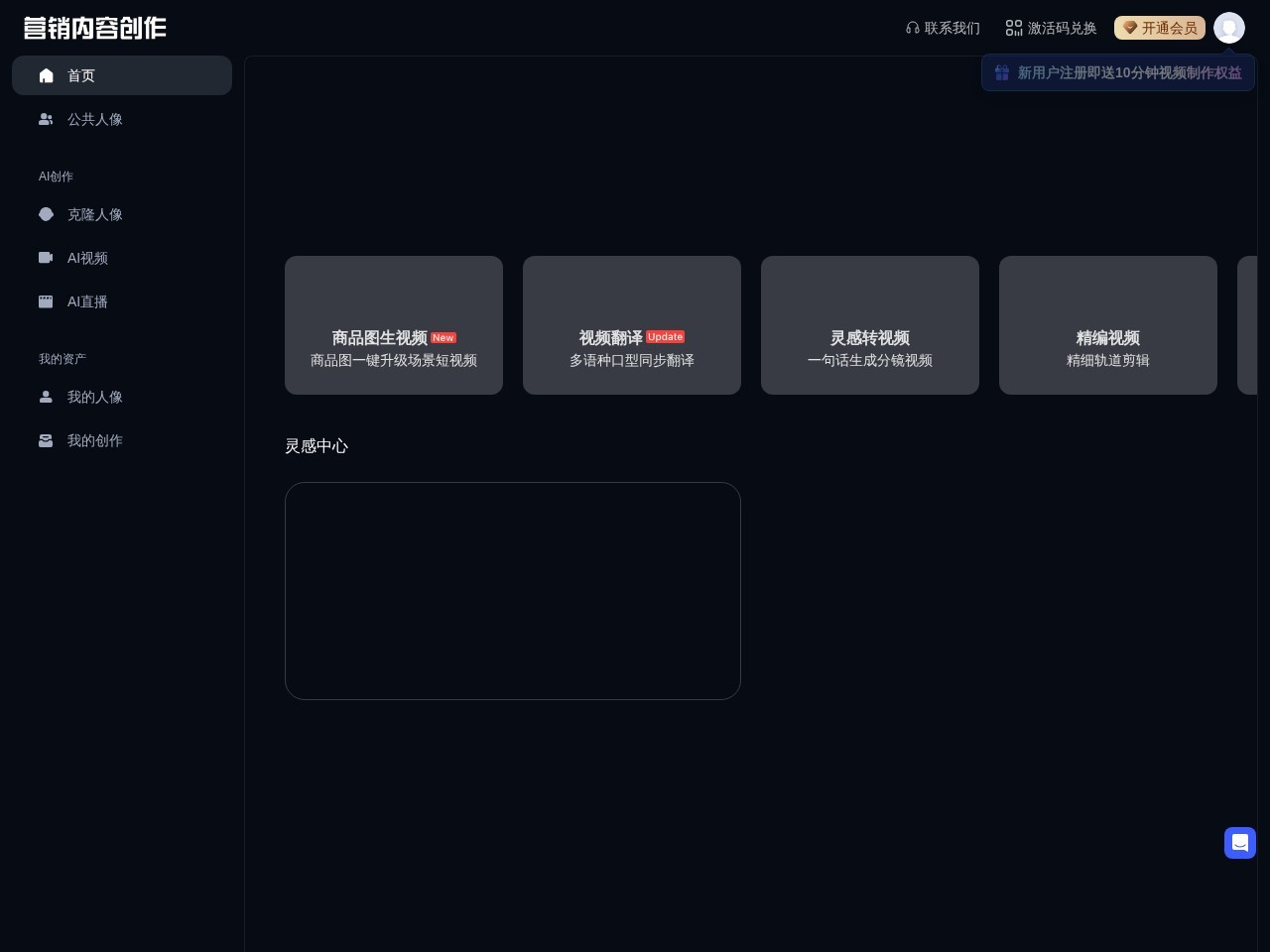Click the home icon in sidebar

[46, 75]
